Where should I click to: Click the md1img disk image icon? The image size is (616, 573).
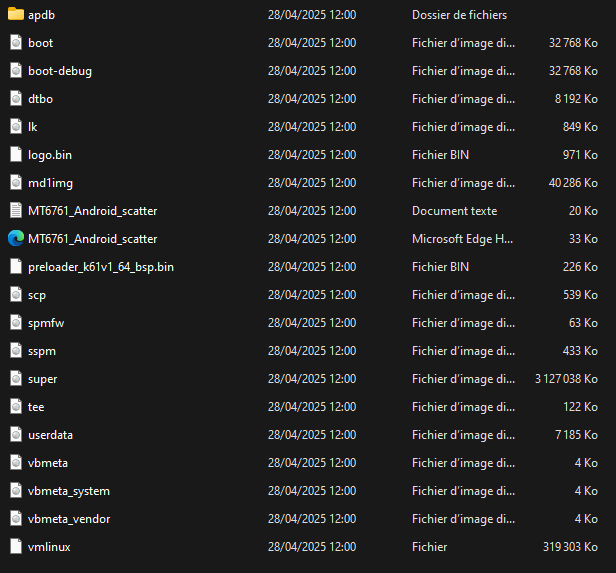pyautogui.click(x=16, y=182)
